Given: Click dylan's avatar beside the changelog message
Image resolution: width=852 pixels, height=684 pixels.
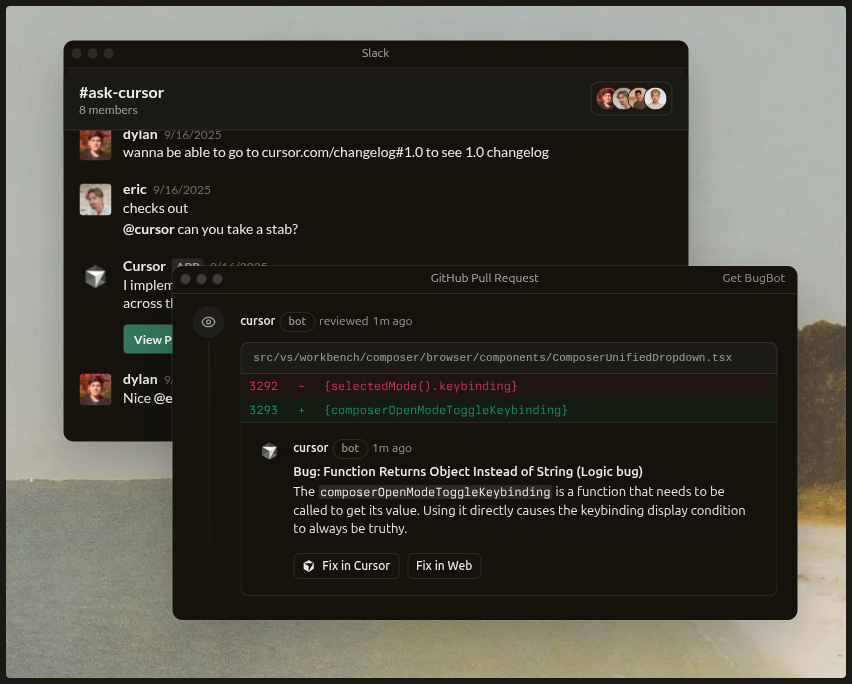Looking at the screenshot, I should tap(95, 144).
